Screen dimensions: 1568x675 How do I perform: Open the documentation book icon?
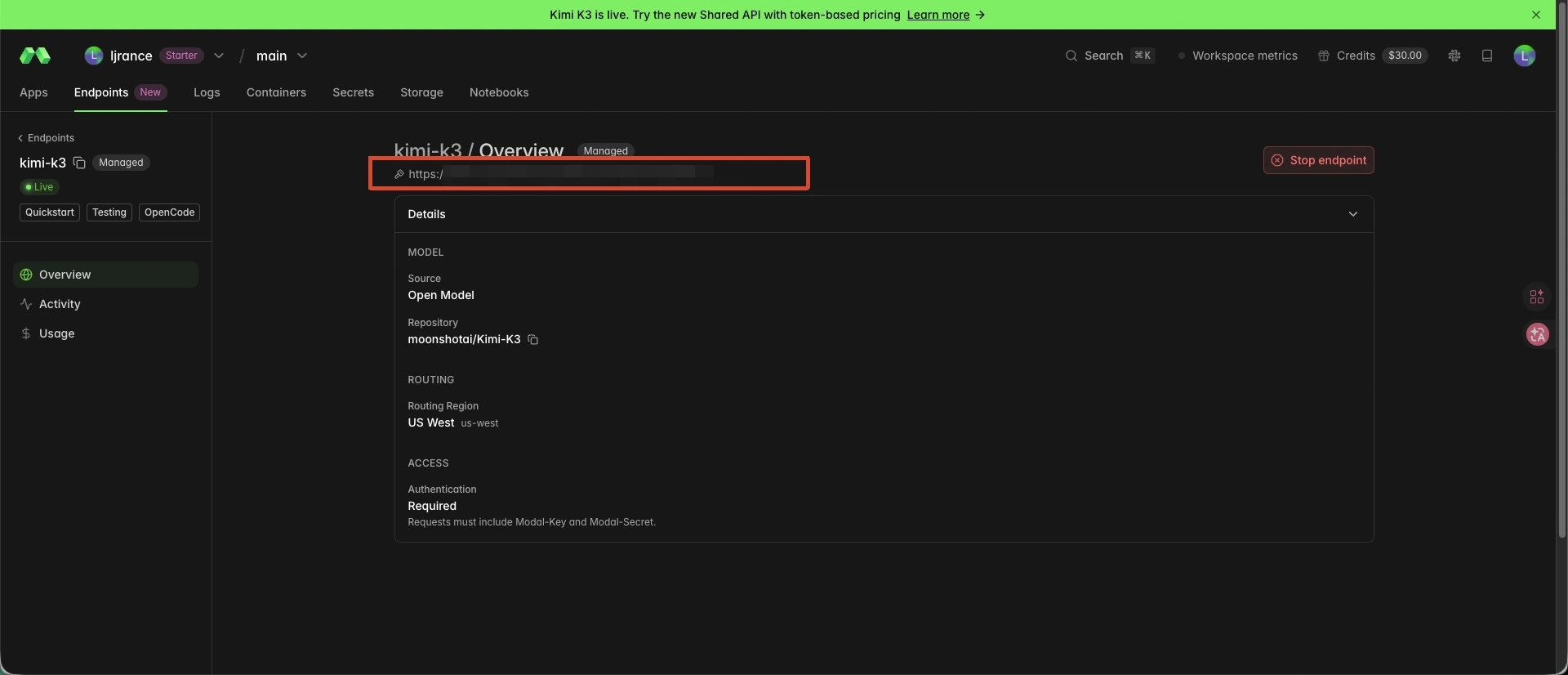(x=1487, y=56)
